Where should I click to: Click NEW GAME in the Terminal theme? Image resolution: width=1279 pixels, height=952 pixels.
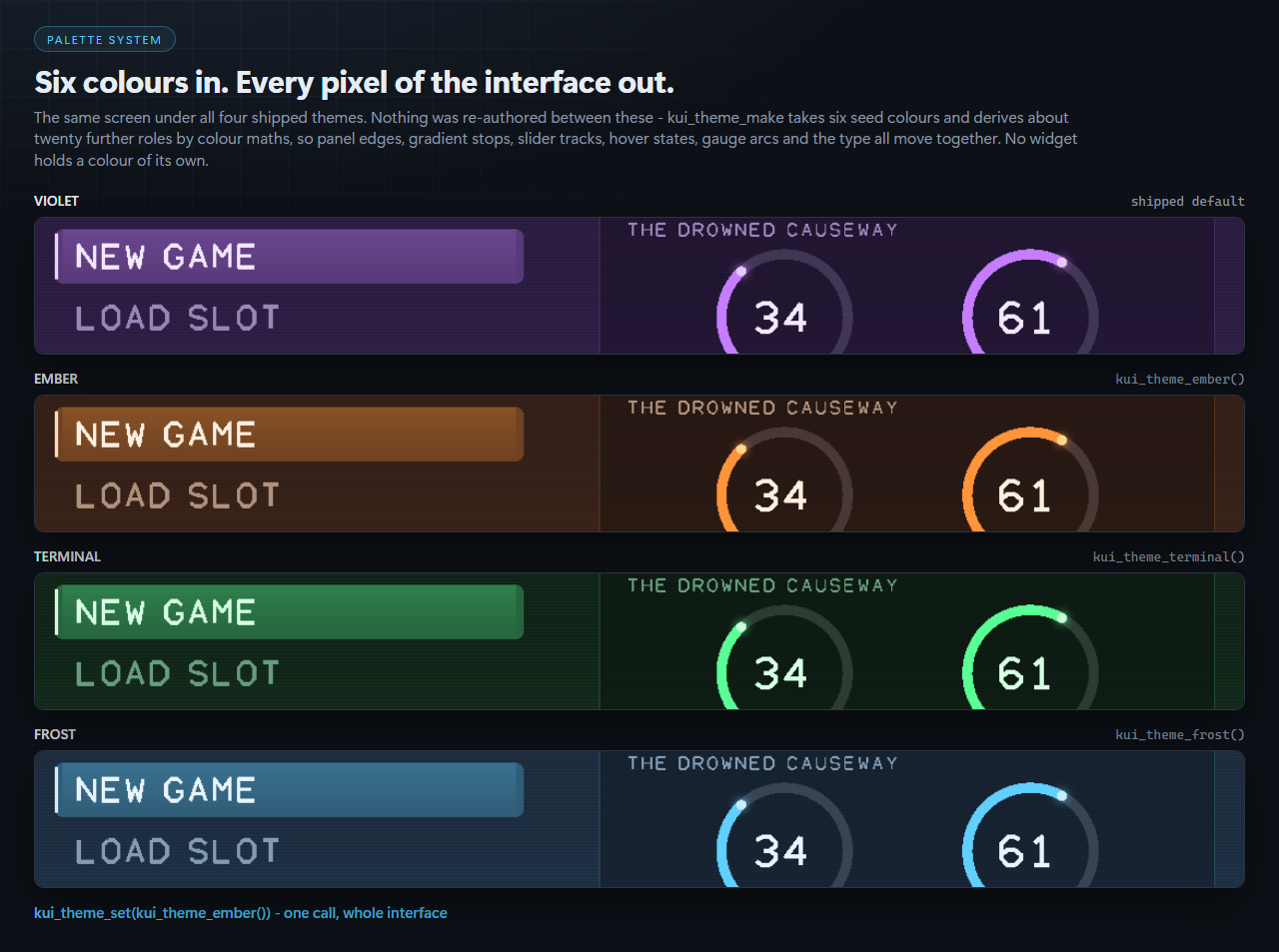tap(289, 612)
